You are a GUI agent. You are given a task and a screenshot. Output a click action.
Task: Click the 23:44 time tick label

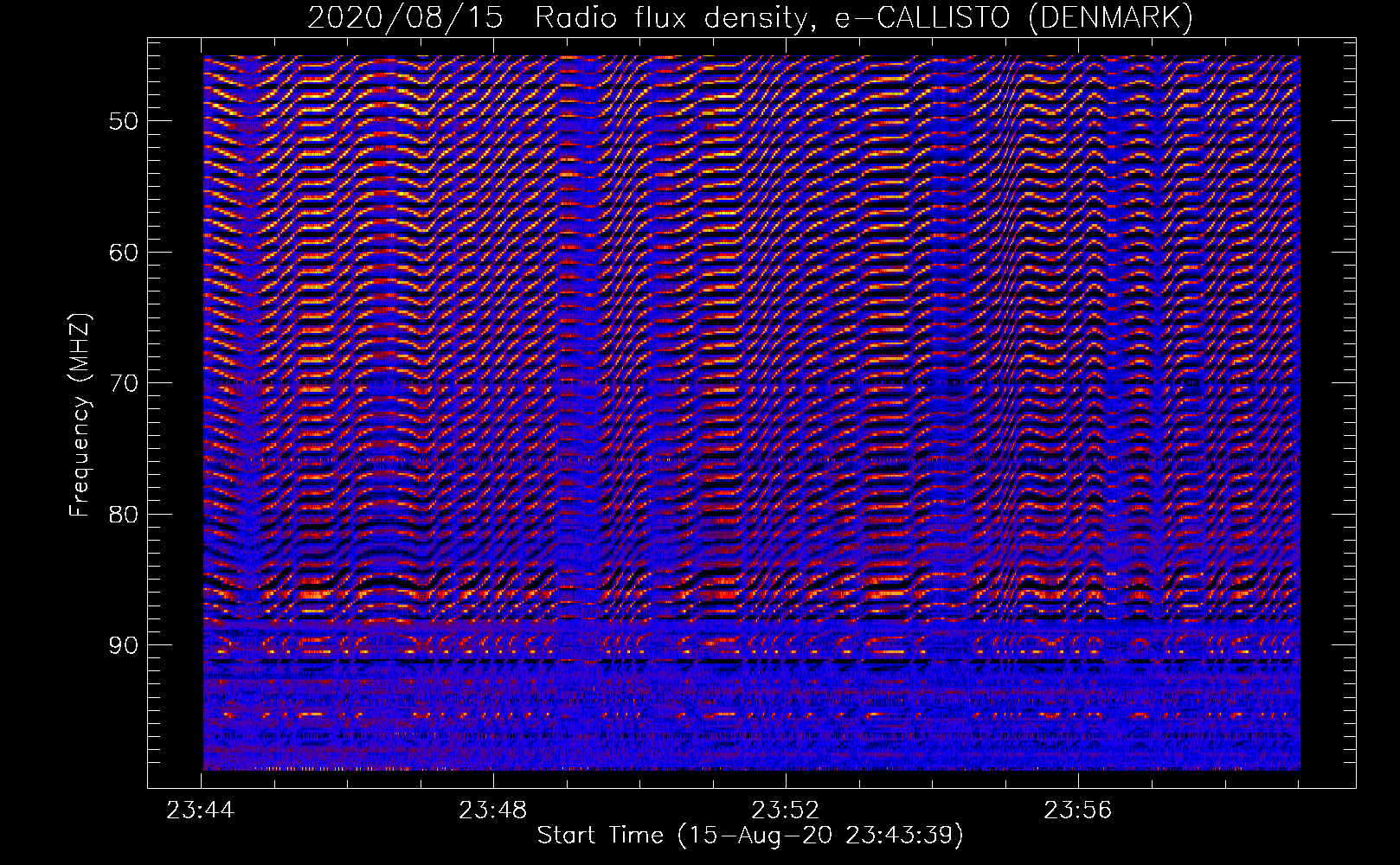[201, 811]
